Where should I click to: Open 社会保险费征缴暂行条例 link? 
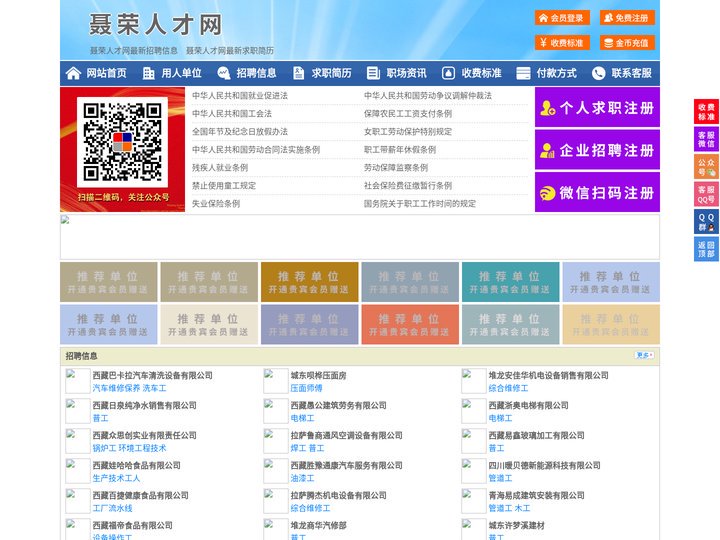408,186
